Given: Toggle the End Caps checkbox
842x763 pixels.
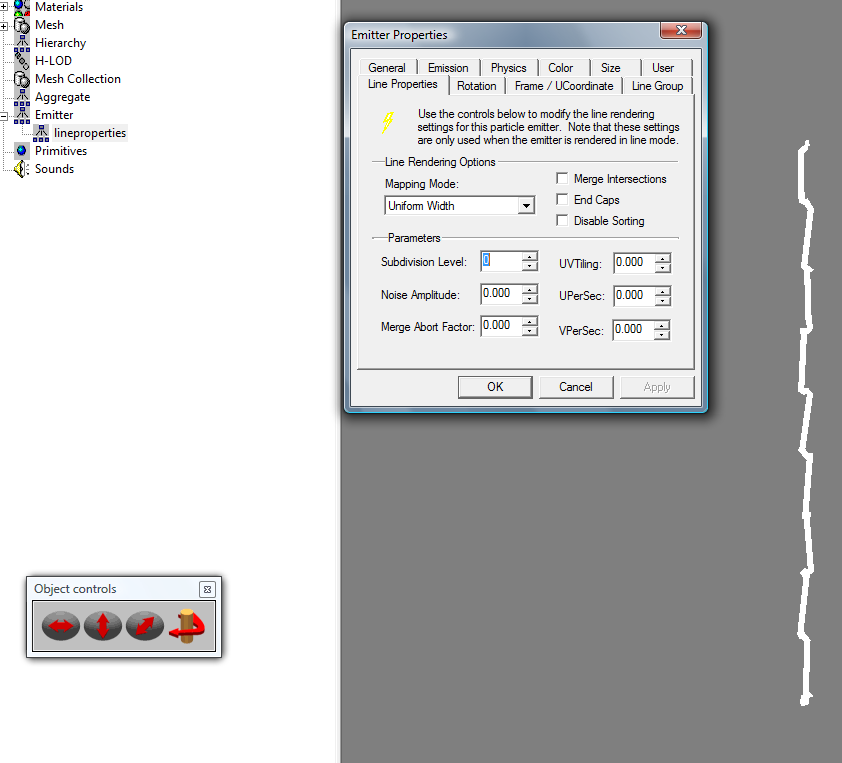Looking at the screenshot, I should (563, 200).
